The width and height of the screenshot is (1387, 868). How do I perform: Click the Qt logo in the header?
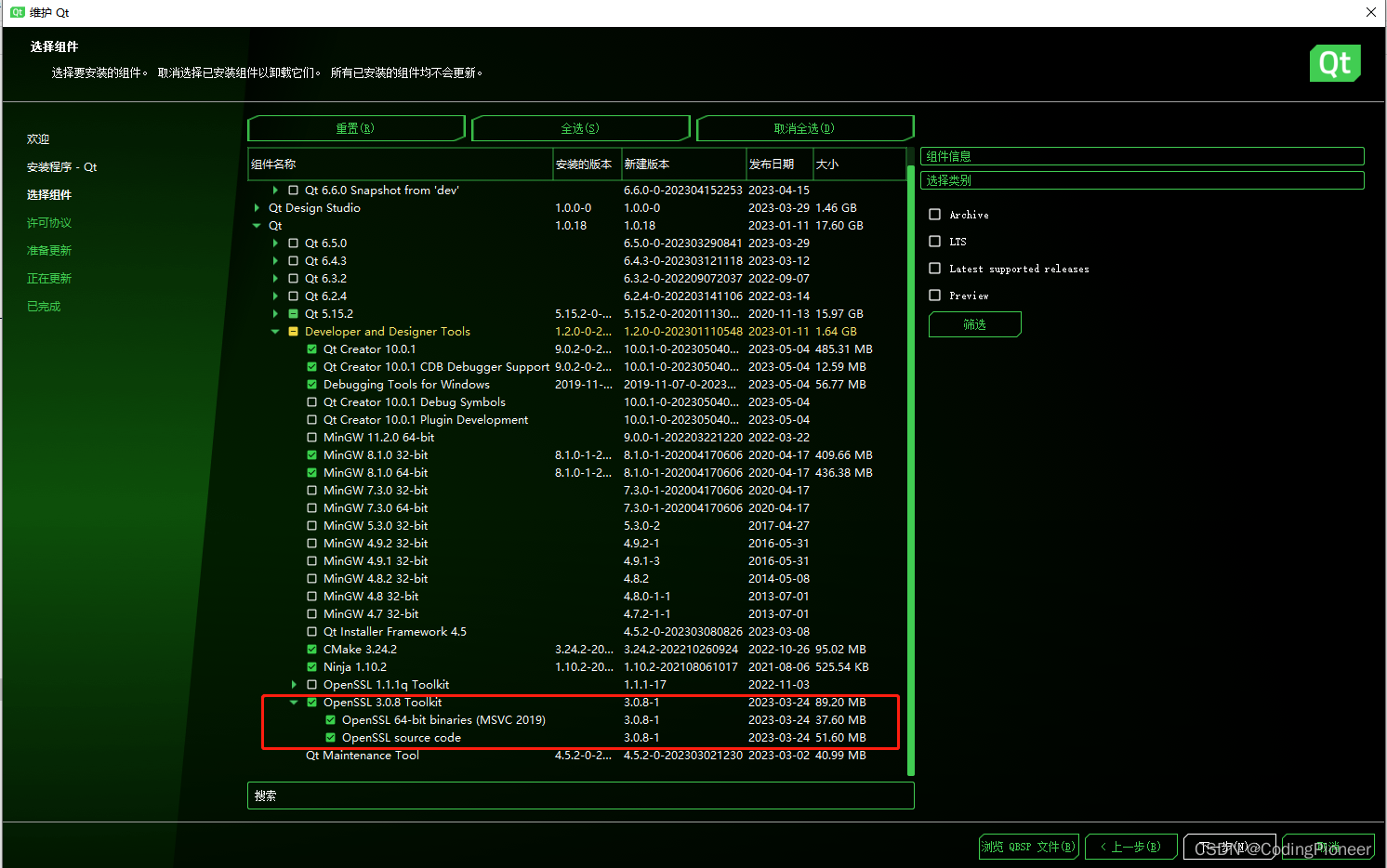(1335, 63)
